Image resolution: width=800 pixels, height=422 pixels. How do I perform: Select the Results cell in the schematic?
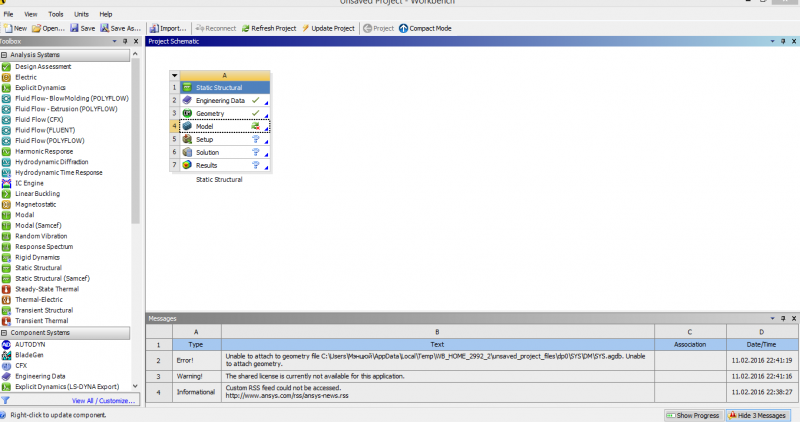(224, 165)
